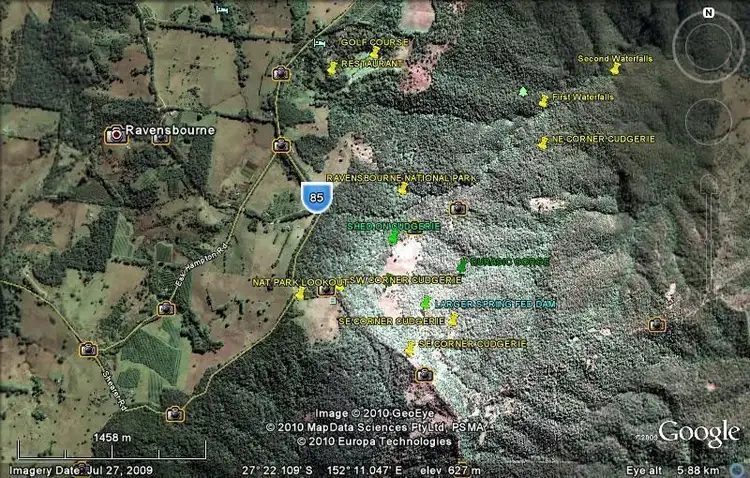
Task: Click the Ravensbourne place label
Action: click(x=170, y=130)
